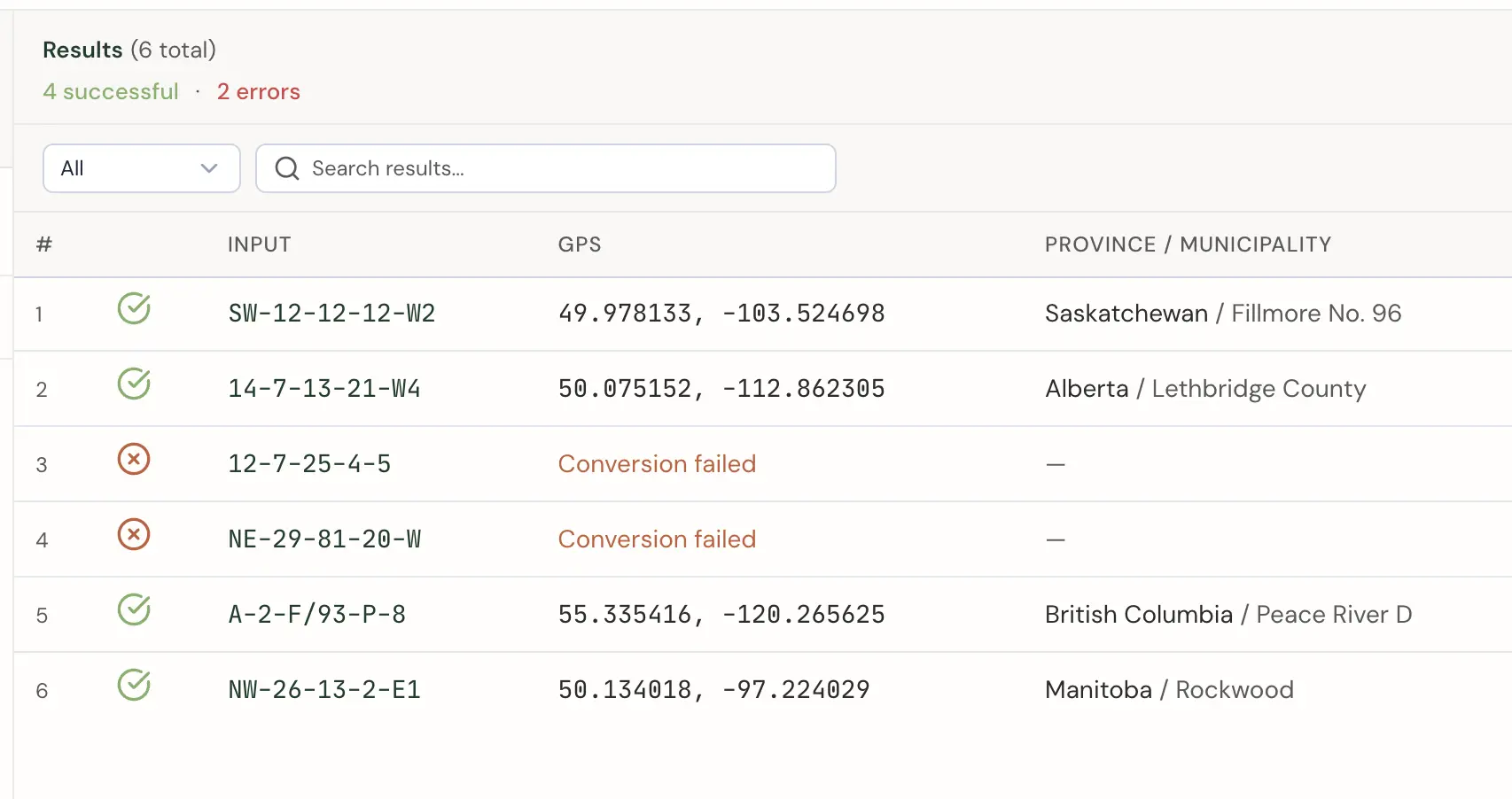This screenshot has width=1512, height=799.
Task: Click the success icon for 14-7-13-21-W4
Action: [x=133, y=385]
